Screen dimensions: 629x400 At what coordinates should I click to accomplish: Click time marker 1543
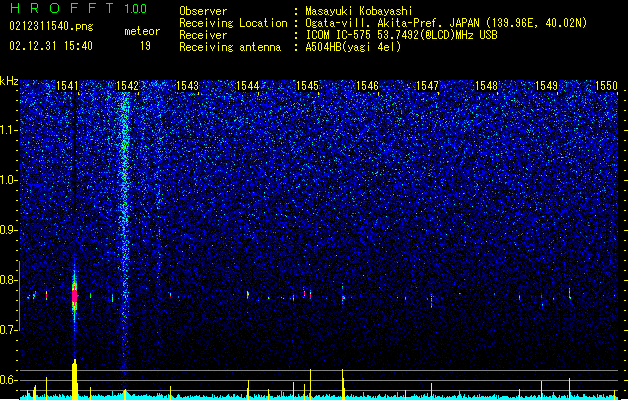coord(187,86)
